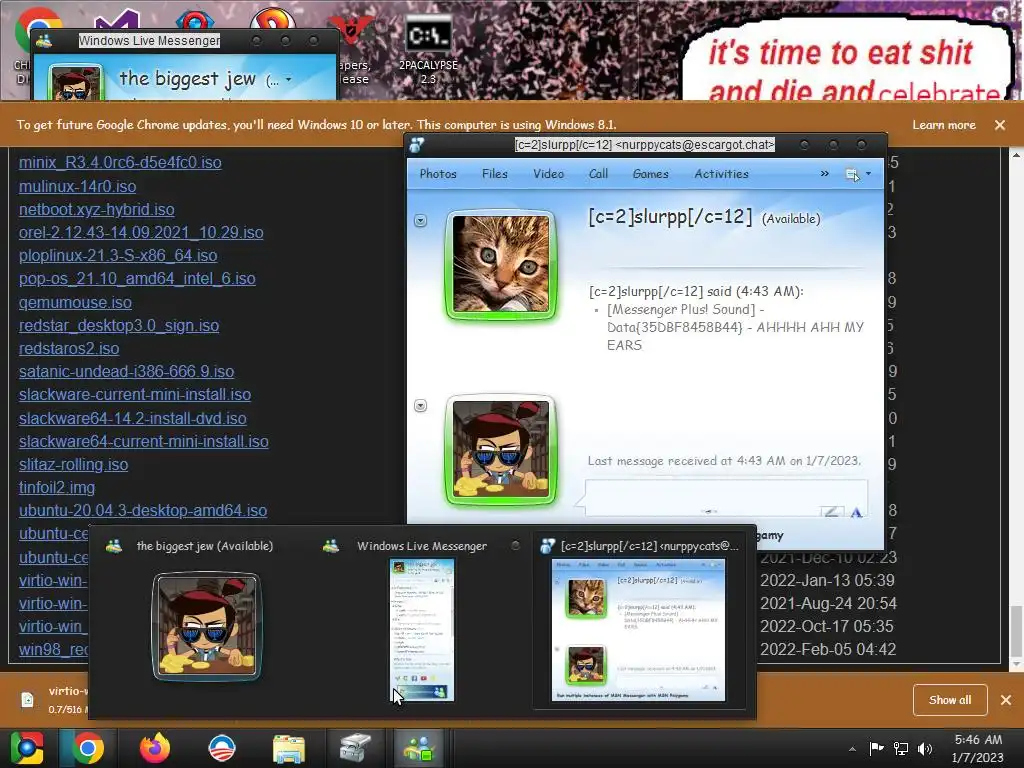
Task: Click qemumouse.iso link
Action: click(x=75, y=302)
